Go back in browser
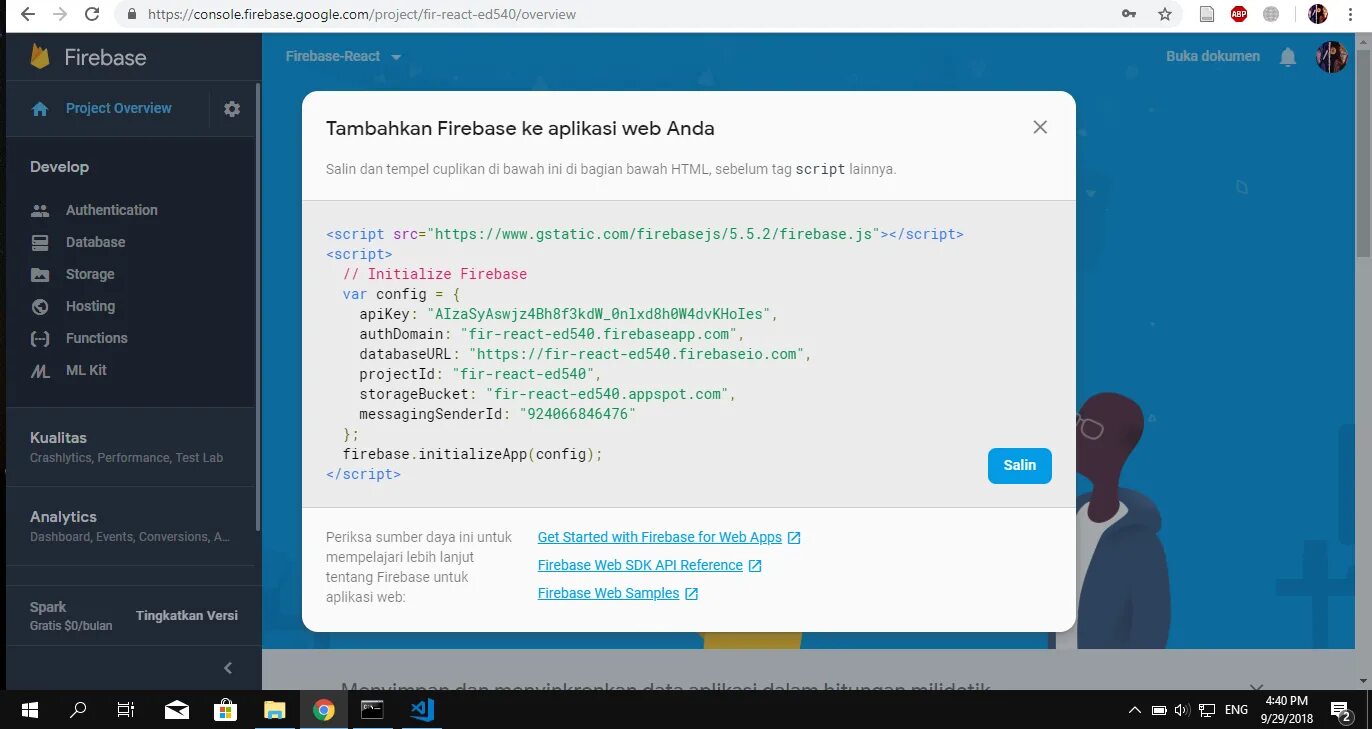Viewport: 1372px width, 729px height. pos(27,14)
